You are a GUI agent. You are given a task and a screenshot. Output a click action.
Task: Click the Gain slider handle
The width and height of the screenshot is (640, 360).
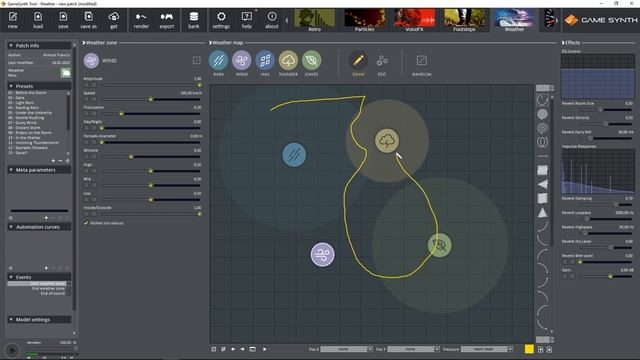point(611,276)
